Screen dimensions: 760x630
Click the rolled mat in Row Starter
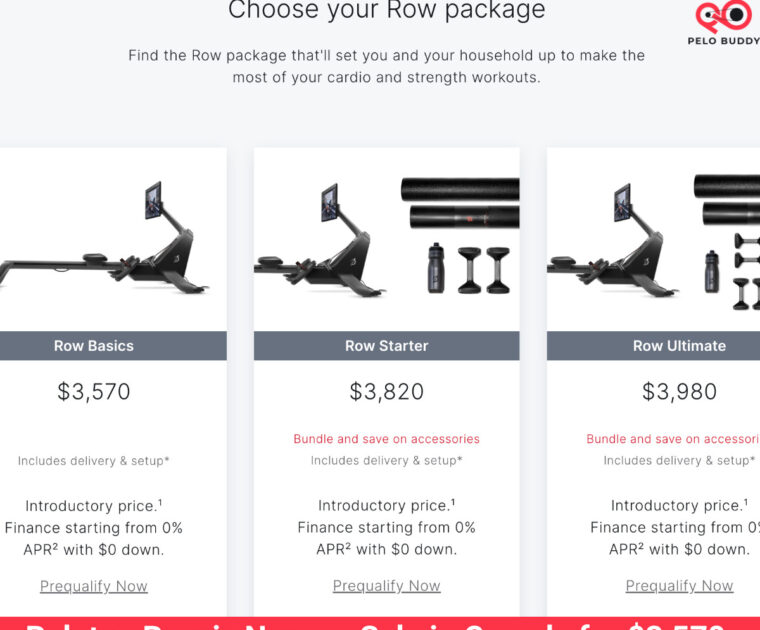[460, 191]
